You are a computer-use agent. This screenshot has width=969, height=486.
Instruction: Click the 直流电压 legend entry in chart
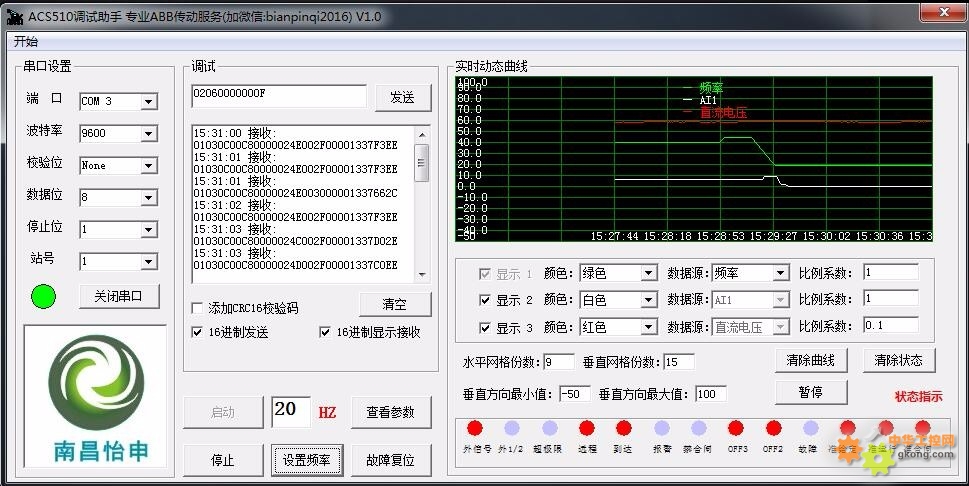723,113
